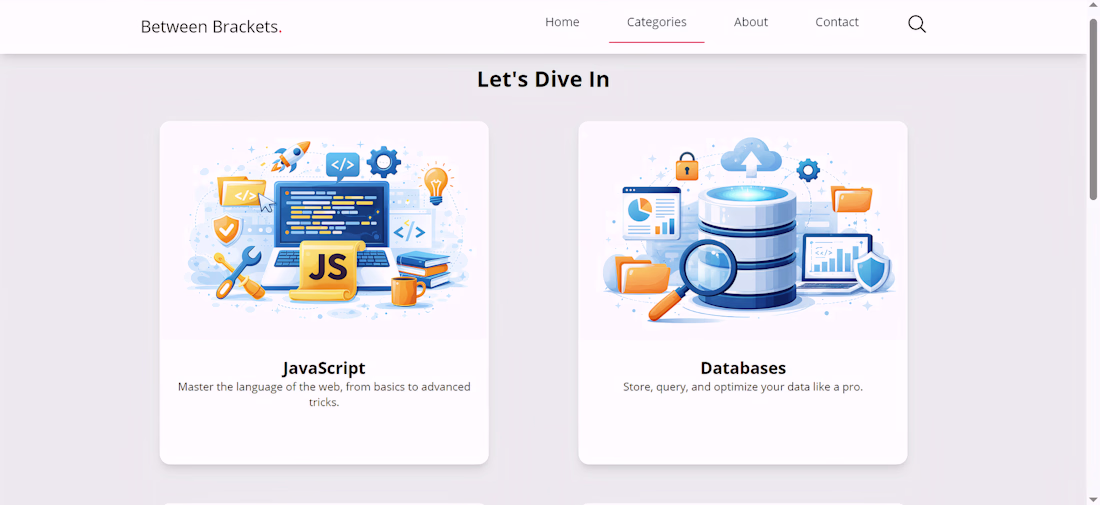The width and height of the screenshot is (1100, 505).
Task: Open the JavaScript category illustration
Action: pos(324,231)
